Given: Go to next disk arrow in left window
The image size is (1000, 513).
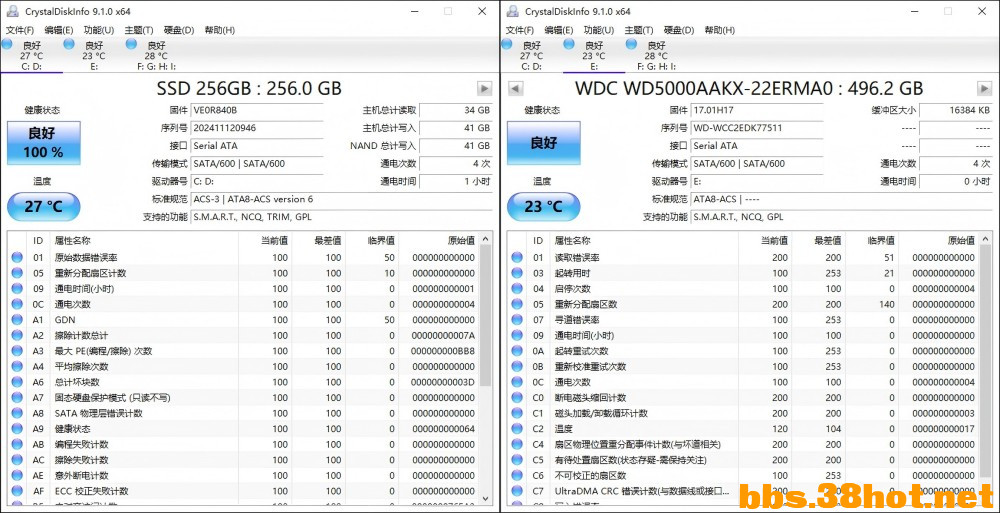Looking at the screenshot, I should point(485,88).
